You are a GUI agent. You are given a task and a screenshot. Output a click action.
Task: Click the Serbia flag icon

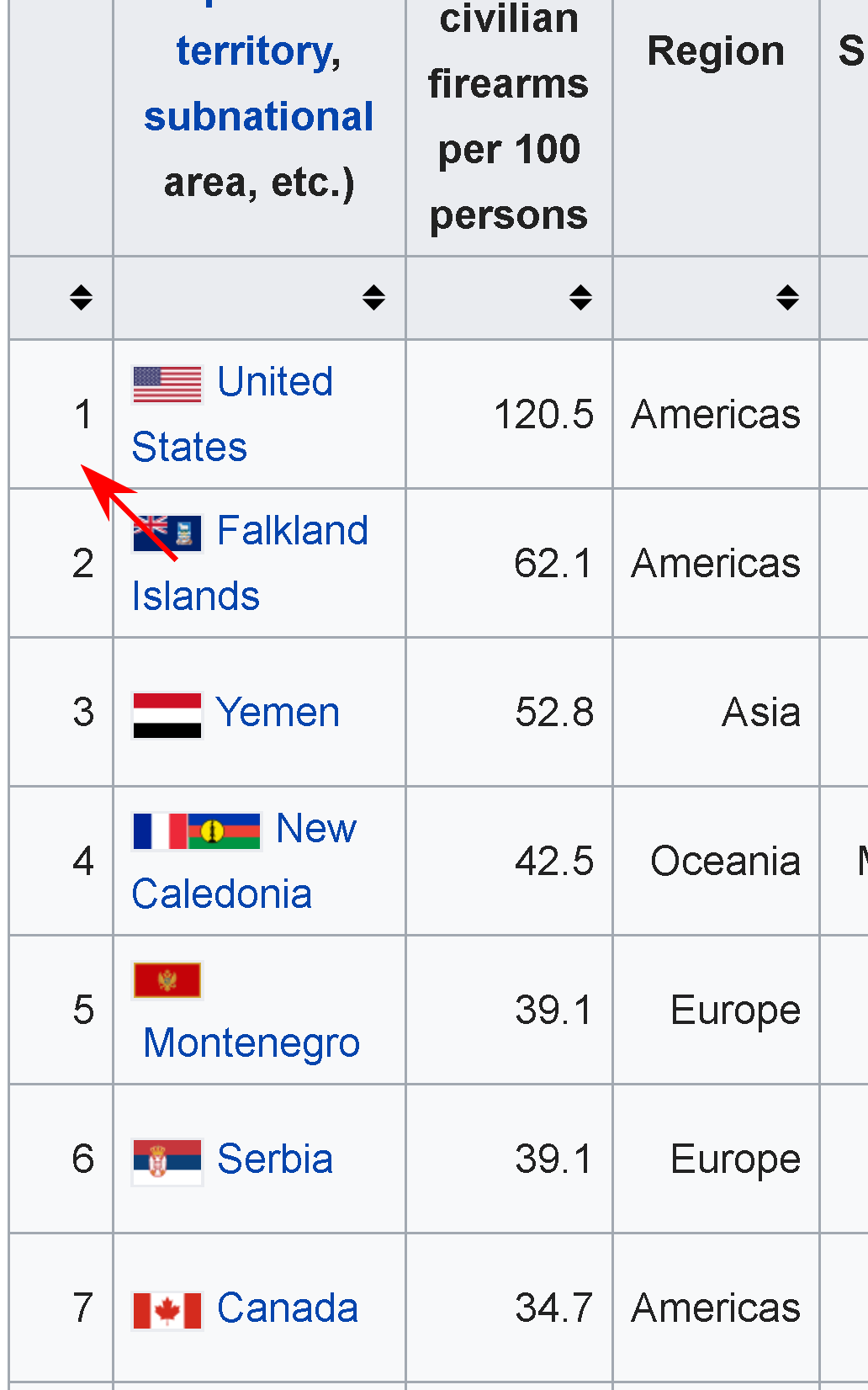pyautogui.click(x=167, y=1162)
